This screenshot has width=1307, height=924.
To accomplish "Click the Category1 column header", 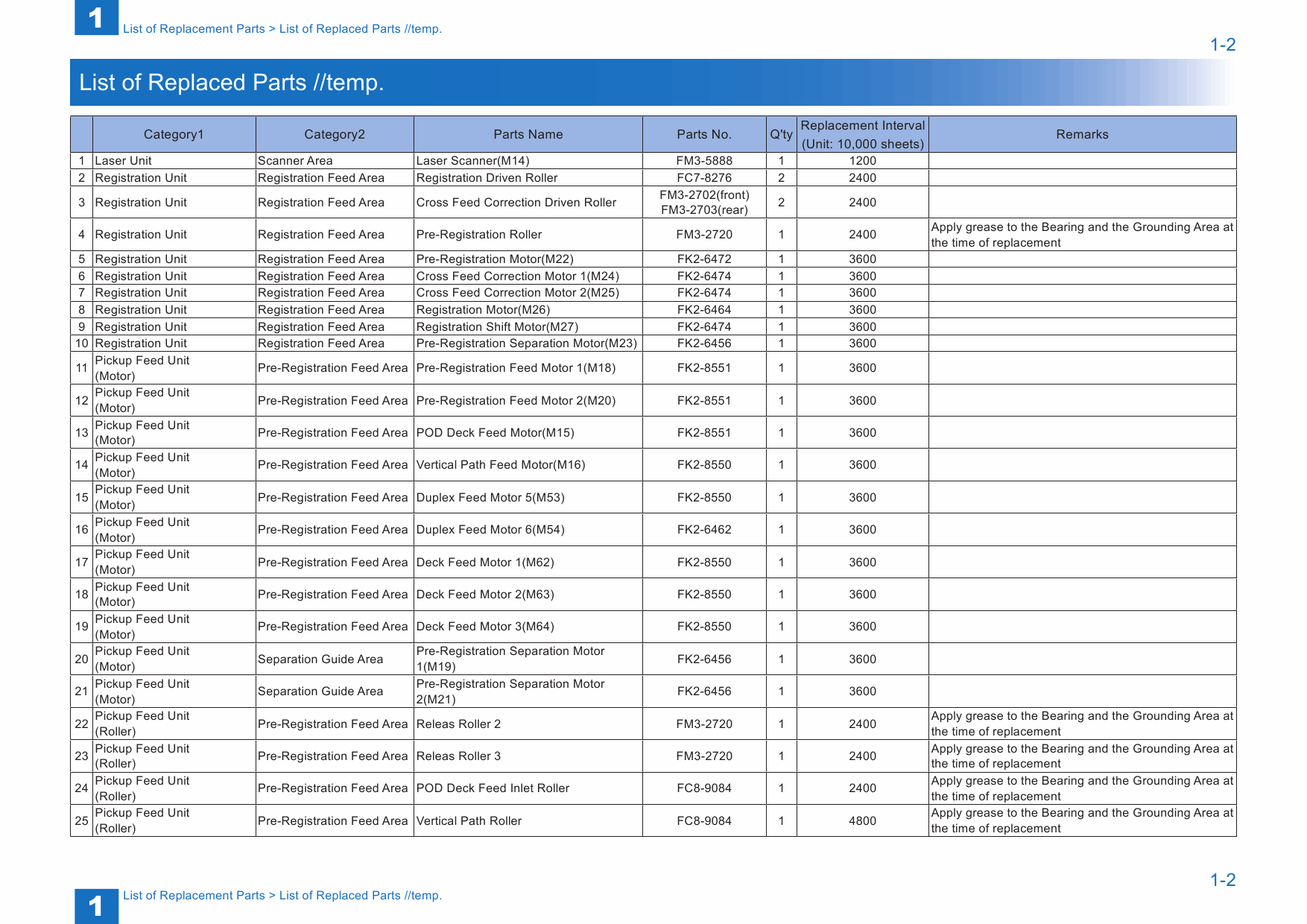I will point(174,134).
